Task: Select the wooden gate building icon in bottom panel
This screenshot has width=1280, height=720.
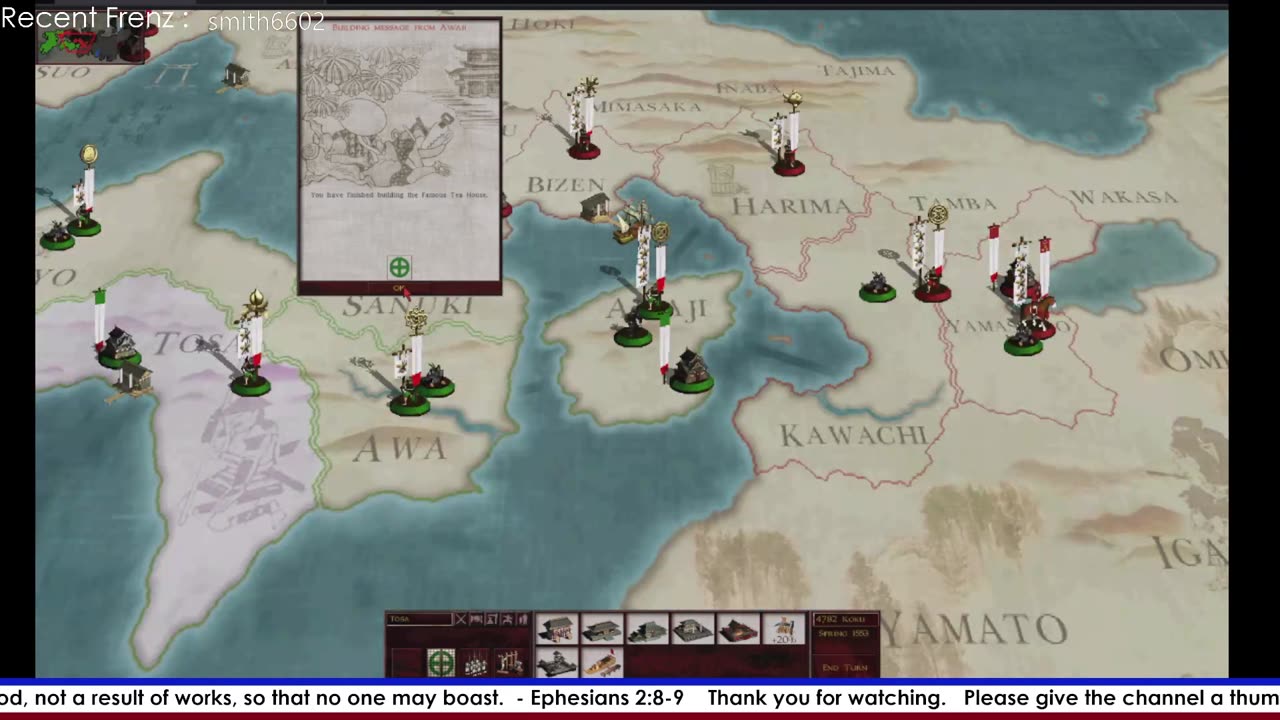Action: pos(510,662)
